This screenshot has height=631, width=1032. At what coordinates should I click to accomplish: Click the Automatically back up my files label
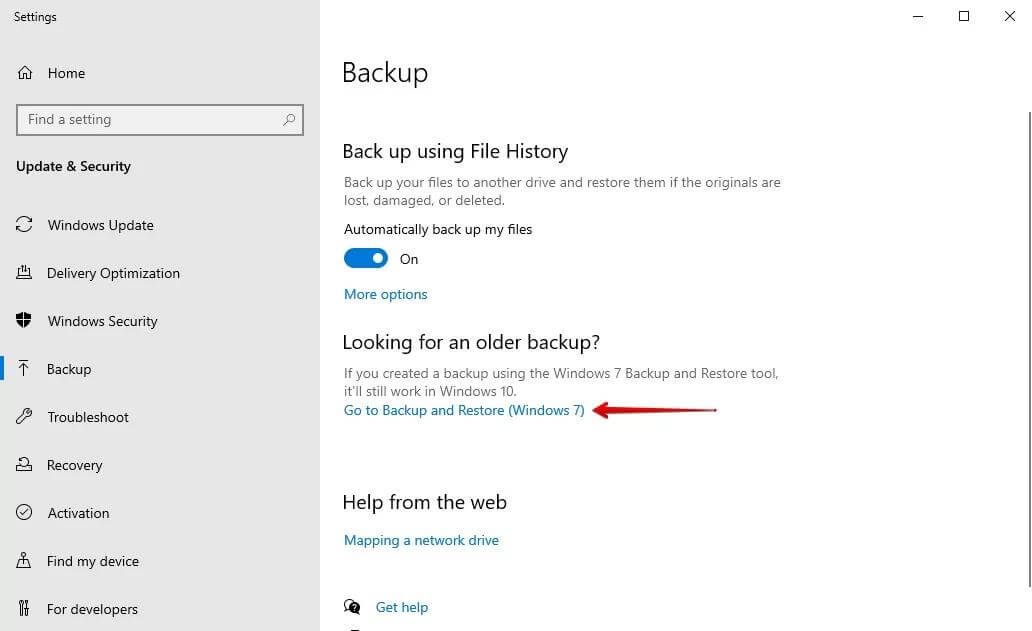coord(438,230)
